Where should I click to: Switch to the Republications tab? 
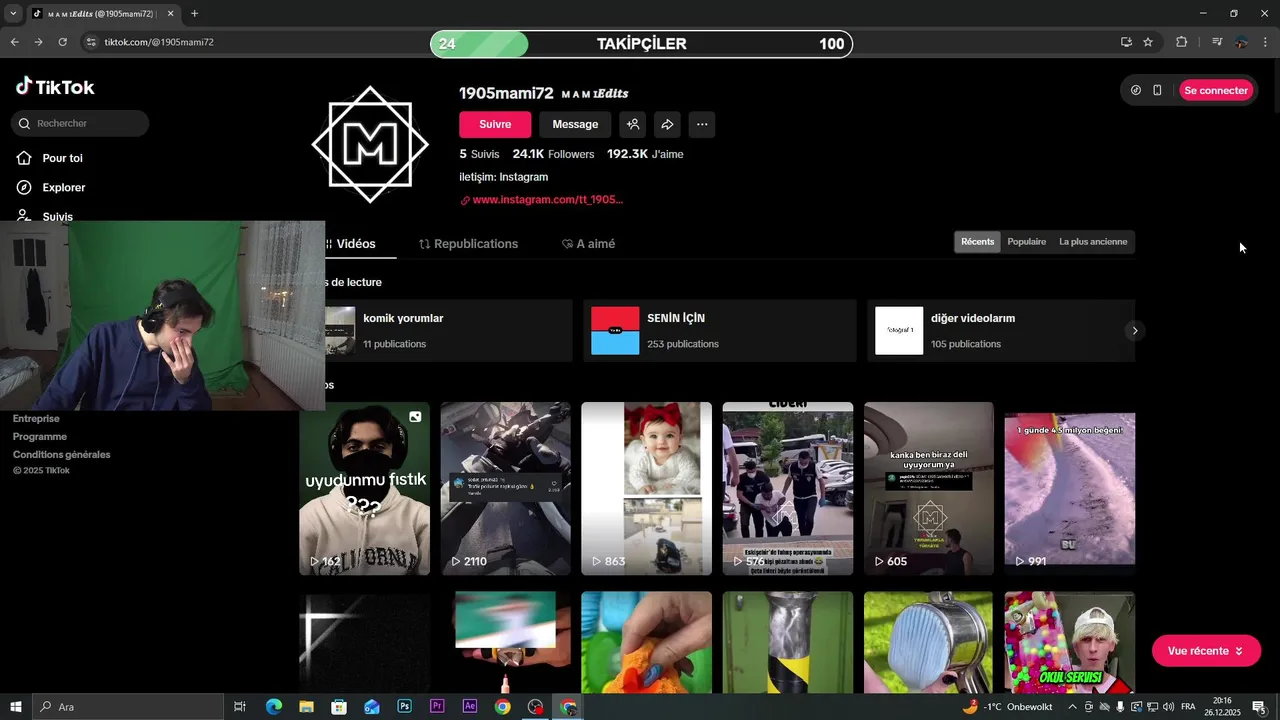[468, 244]
